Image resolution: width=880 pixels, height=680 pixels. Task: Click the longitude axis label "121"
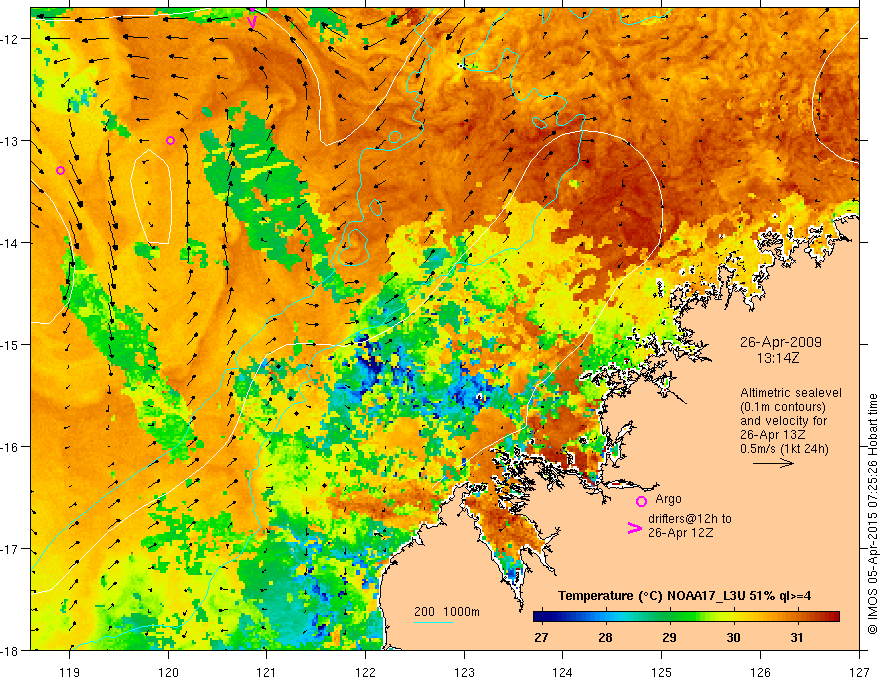[x=267, y=672]
